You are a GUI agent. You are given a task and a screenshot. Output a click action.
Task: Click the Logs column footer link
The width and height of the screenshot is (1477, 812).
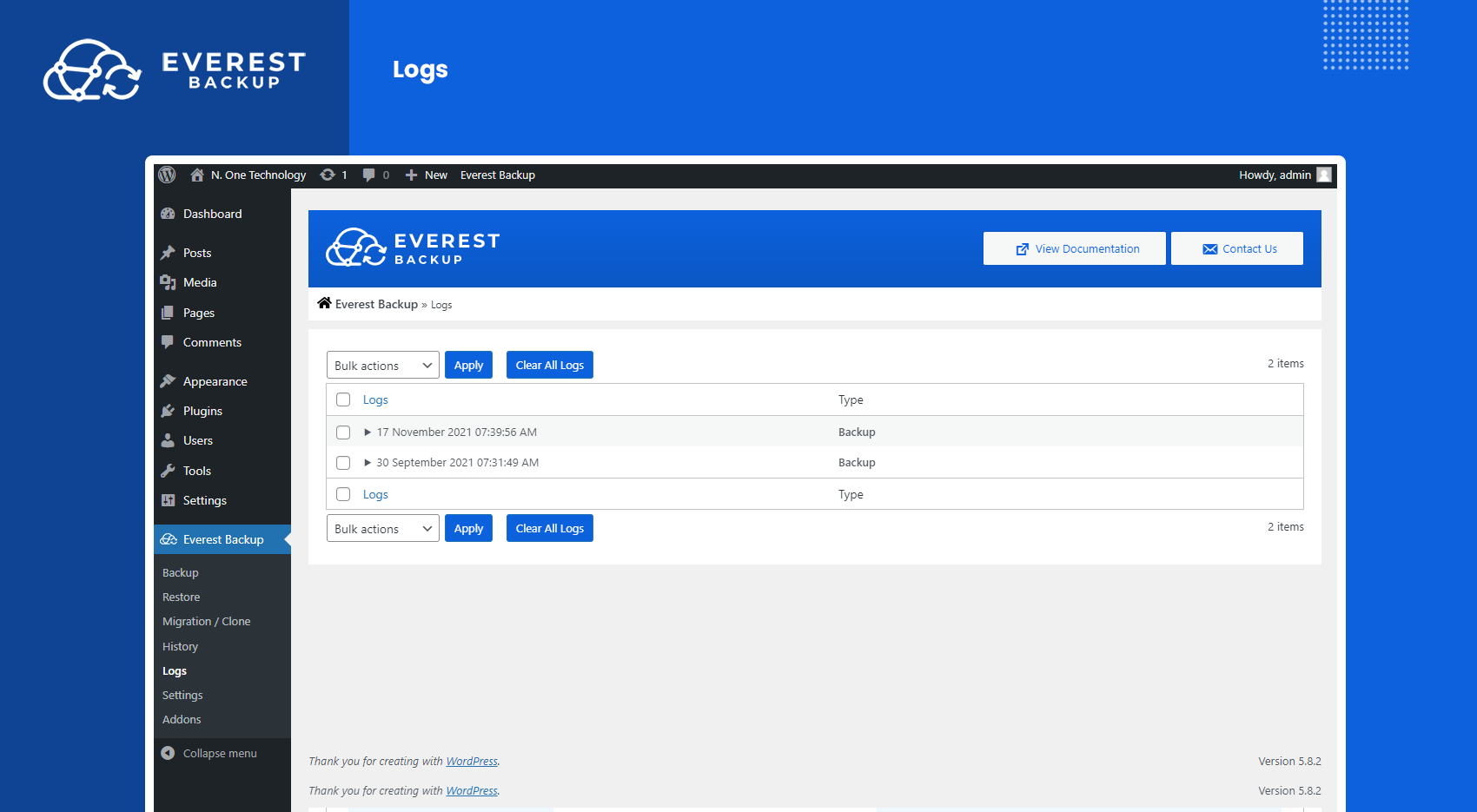point(375,494)
